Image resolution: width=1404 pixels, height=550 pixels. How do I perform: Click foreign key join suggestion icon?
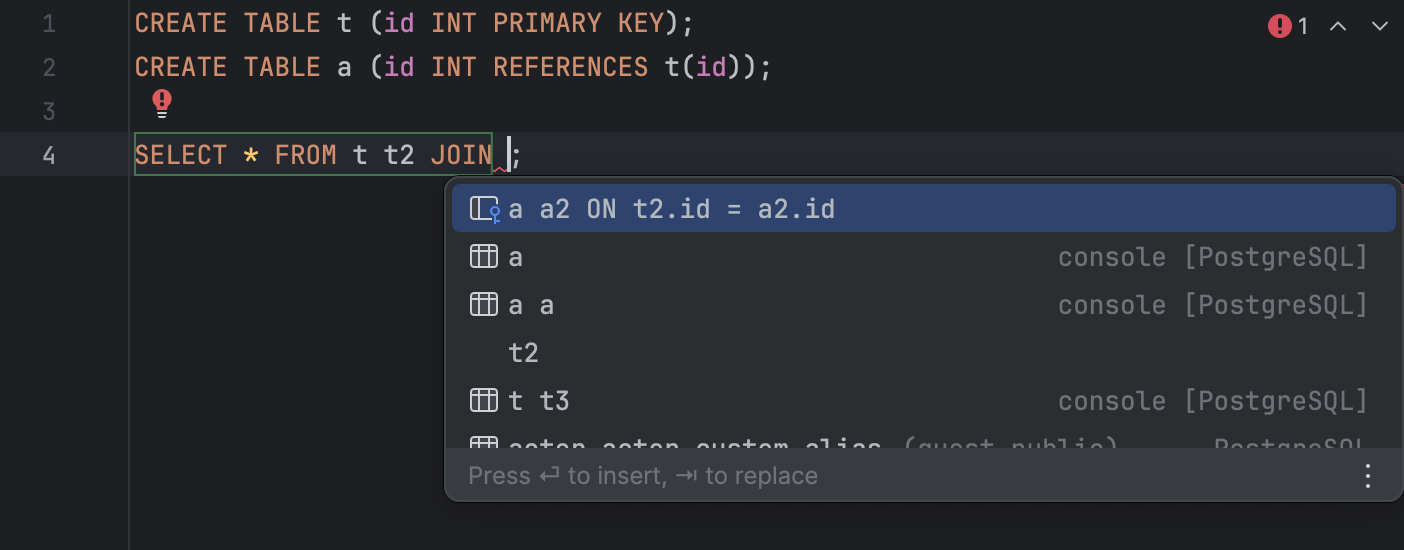click(485, 209)
